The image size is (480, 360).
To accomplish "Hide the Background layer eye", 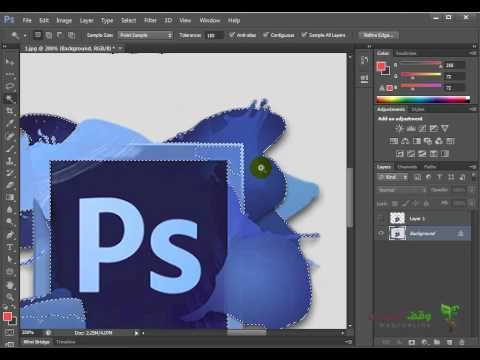I will point(381,234).
